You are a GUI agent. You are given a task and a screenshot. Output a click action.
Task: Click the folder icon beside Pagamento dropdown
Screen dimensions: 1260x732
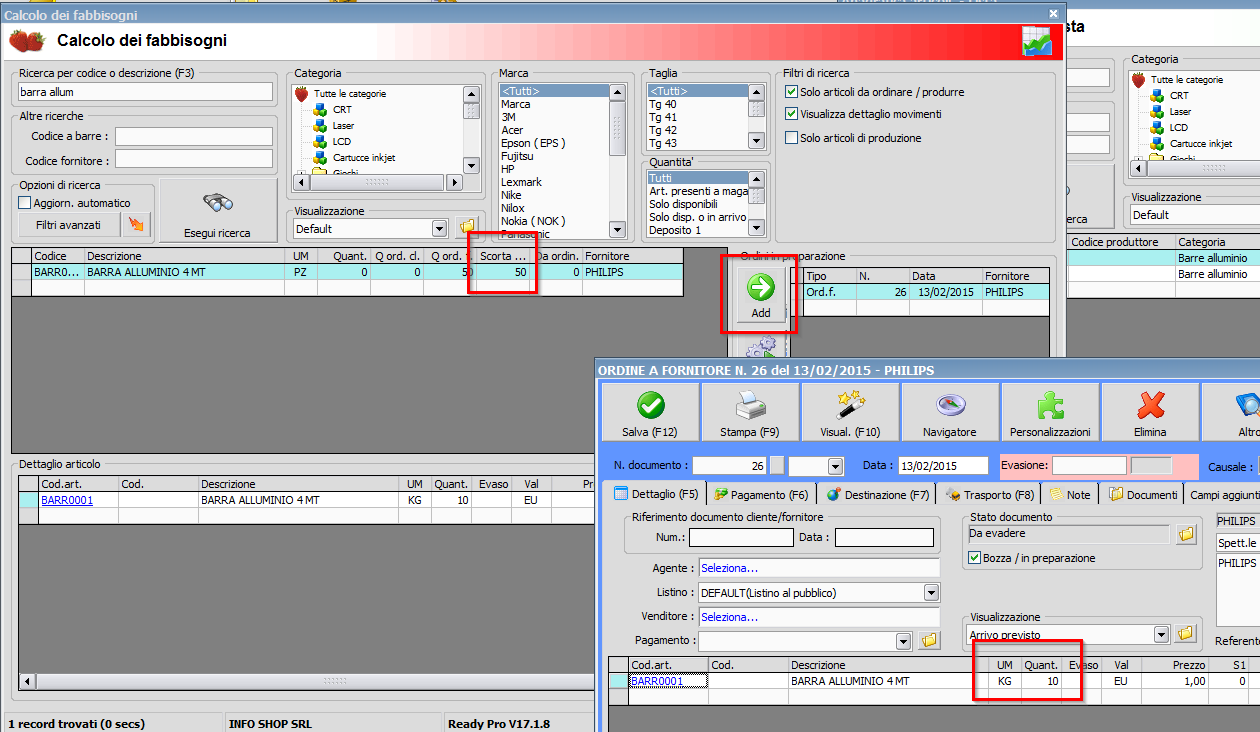(x=929, y=640)
